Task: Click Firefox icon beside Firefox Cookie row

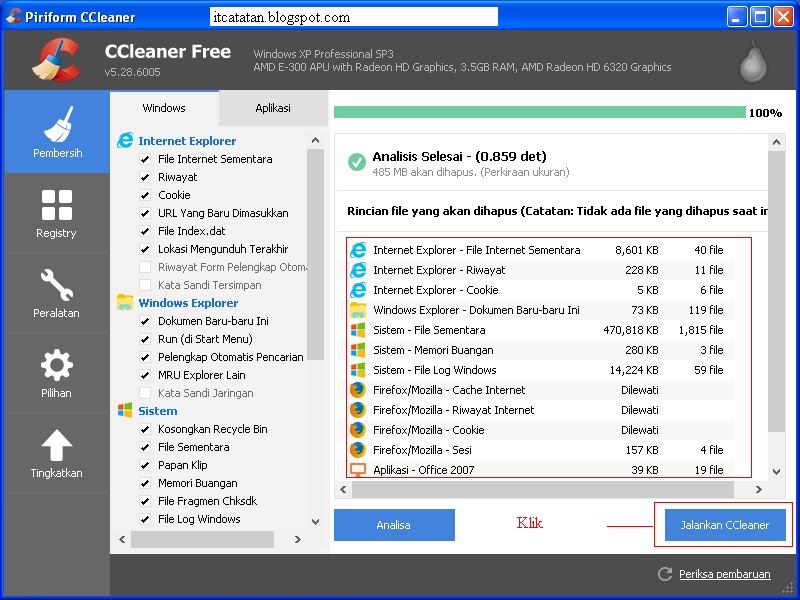Action: point(358,430)
